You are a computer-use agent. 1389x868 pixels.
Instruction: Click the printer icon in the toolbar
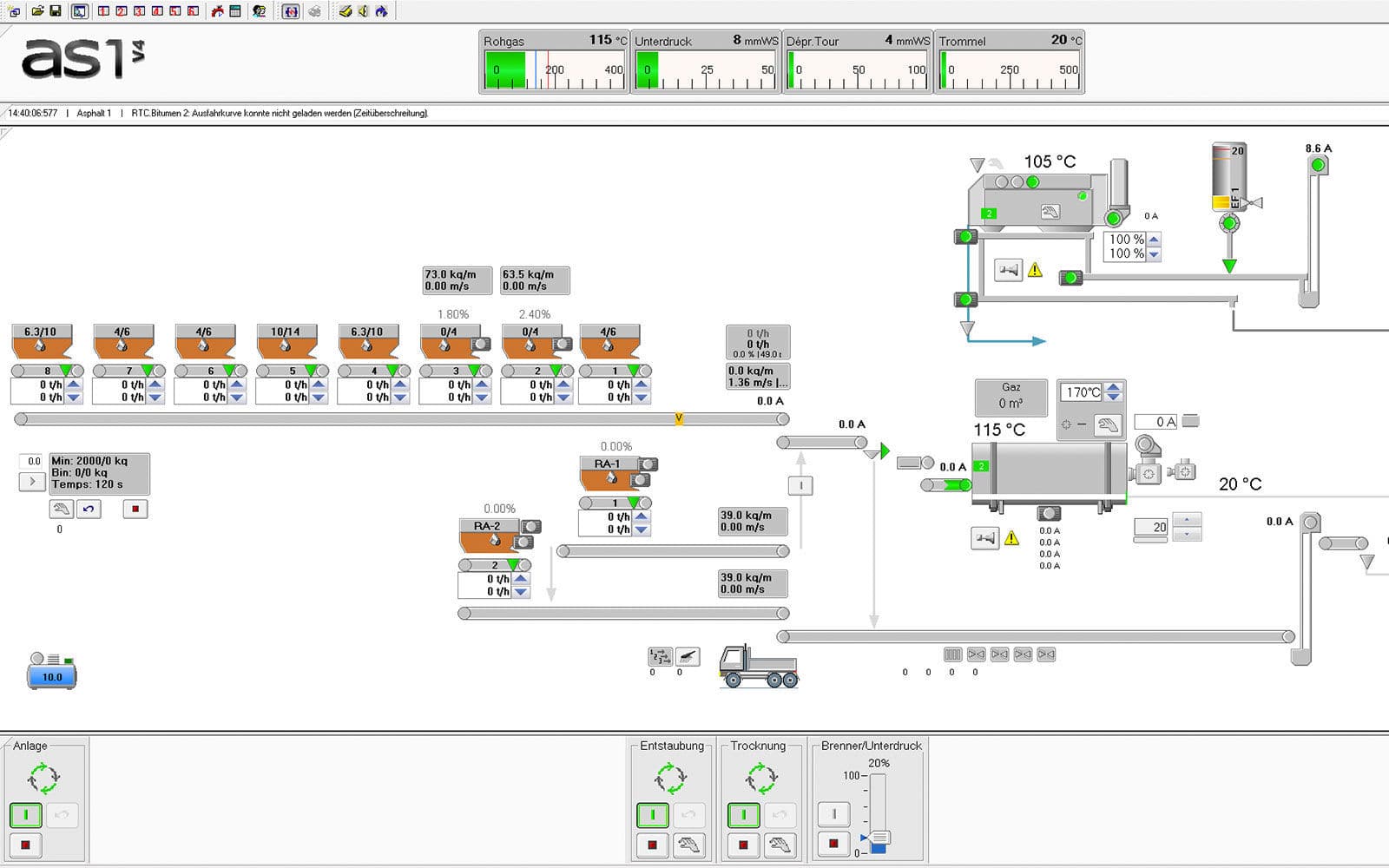(316, 11)
